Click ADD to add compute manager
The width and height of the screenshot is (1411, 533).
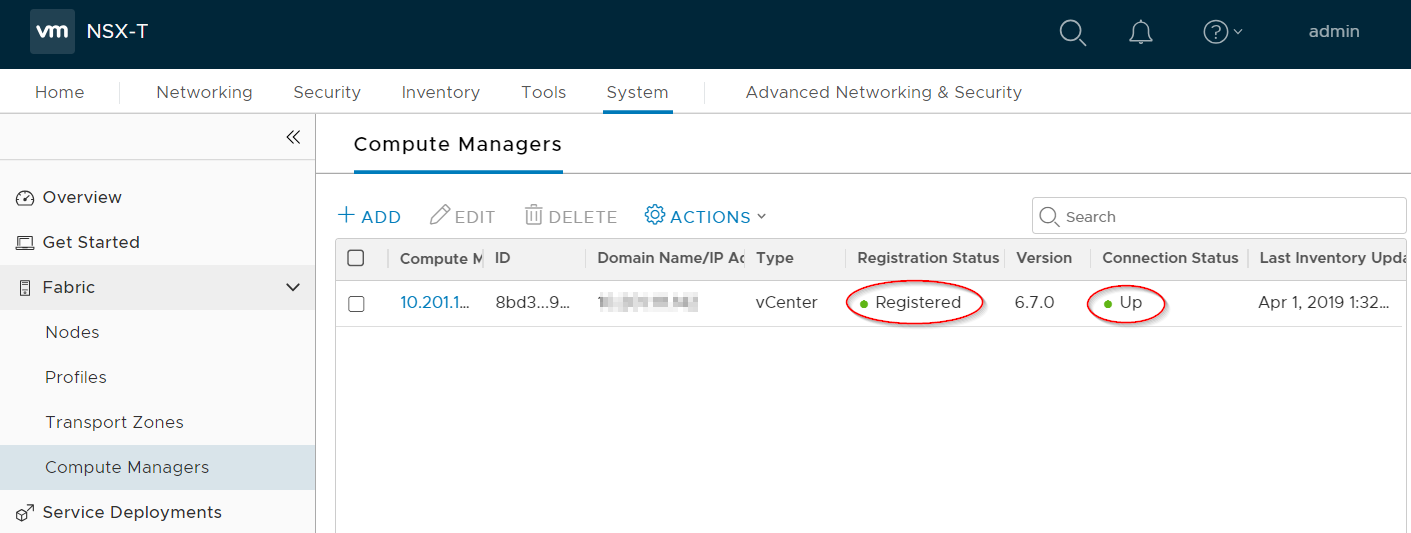[369, 216]
